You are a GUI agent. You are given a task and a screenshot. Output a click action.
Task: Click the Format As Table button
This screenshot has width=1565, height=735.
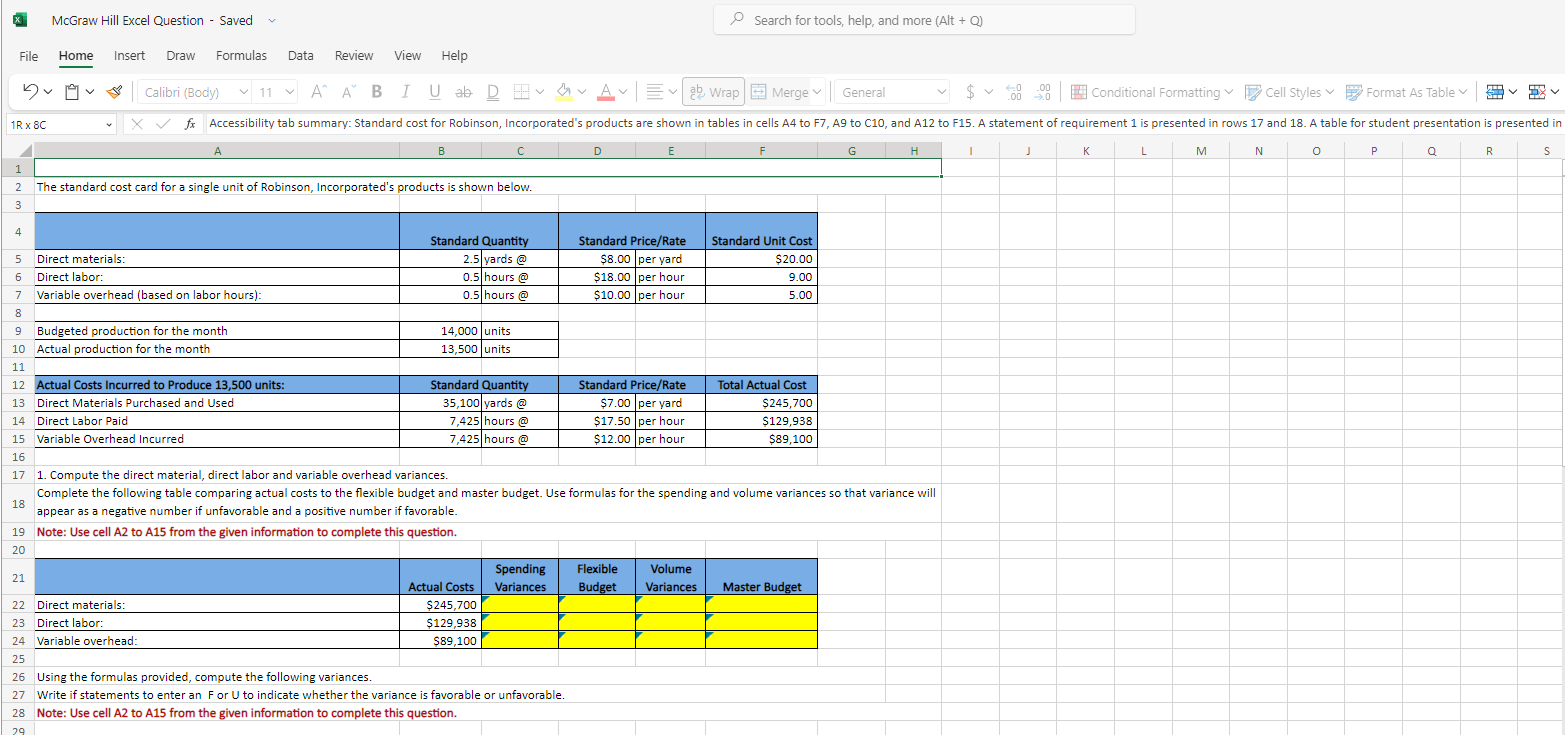coord(1406,91)
